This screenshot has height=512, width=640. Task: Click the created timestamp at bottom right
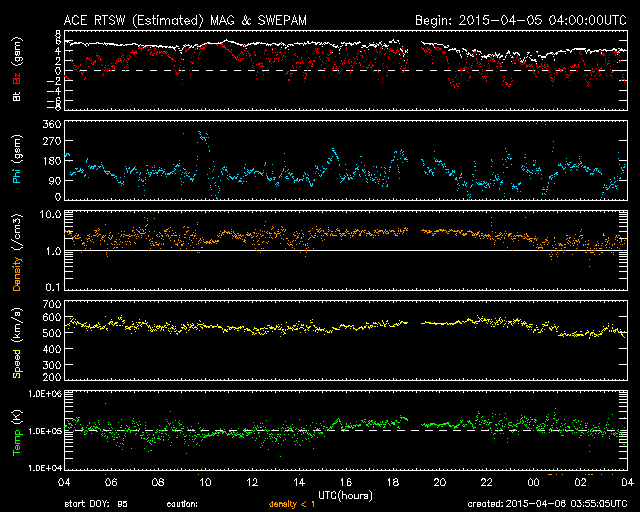coord(548,505)
